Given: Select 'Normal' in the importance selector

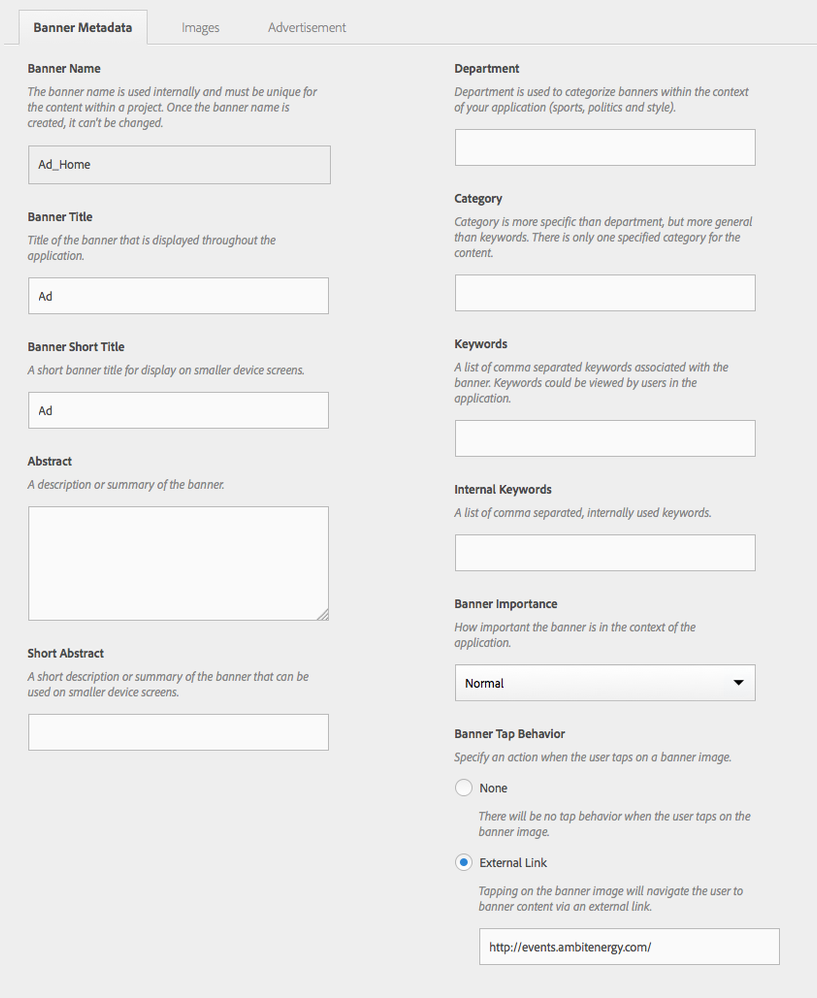Looking at the screenshot, I should 604,682.
